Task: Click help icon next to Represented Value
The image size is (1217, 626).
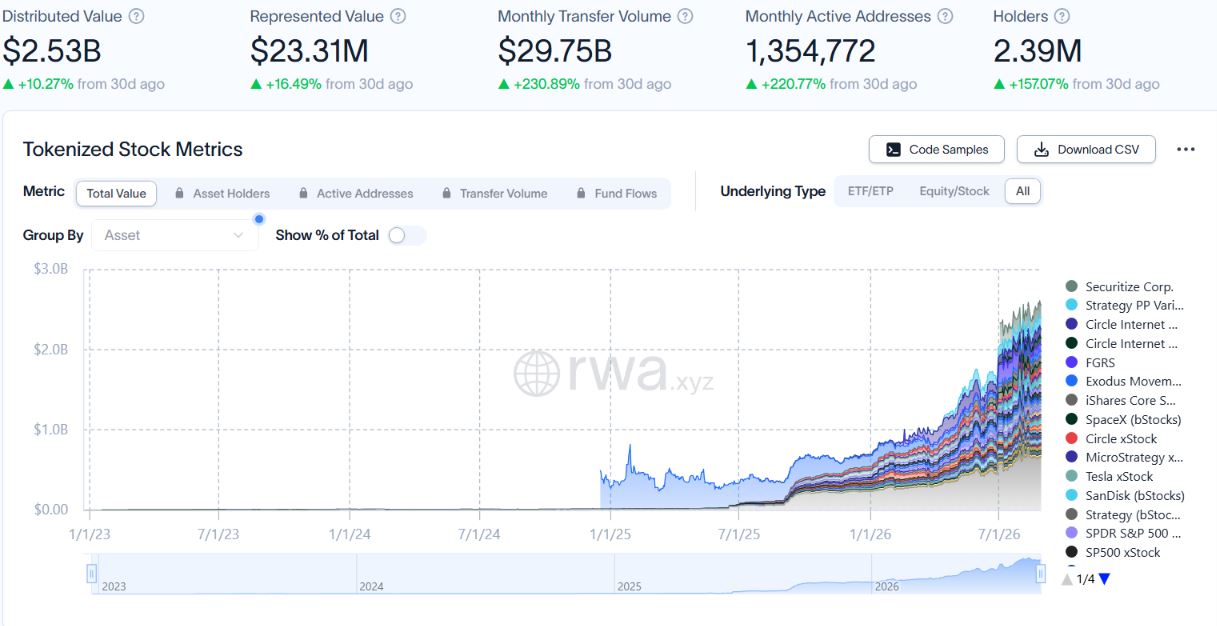Action: tap(398, 16)
